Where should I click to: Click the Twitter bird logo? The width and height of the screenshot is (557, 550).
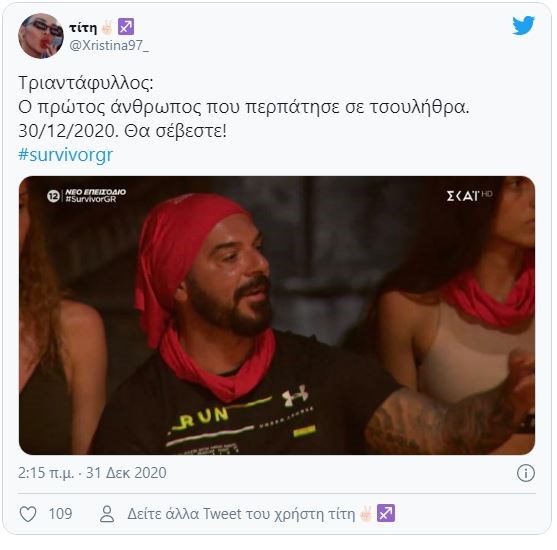click(x=523, y=26)
